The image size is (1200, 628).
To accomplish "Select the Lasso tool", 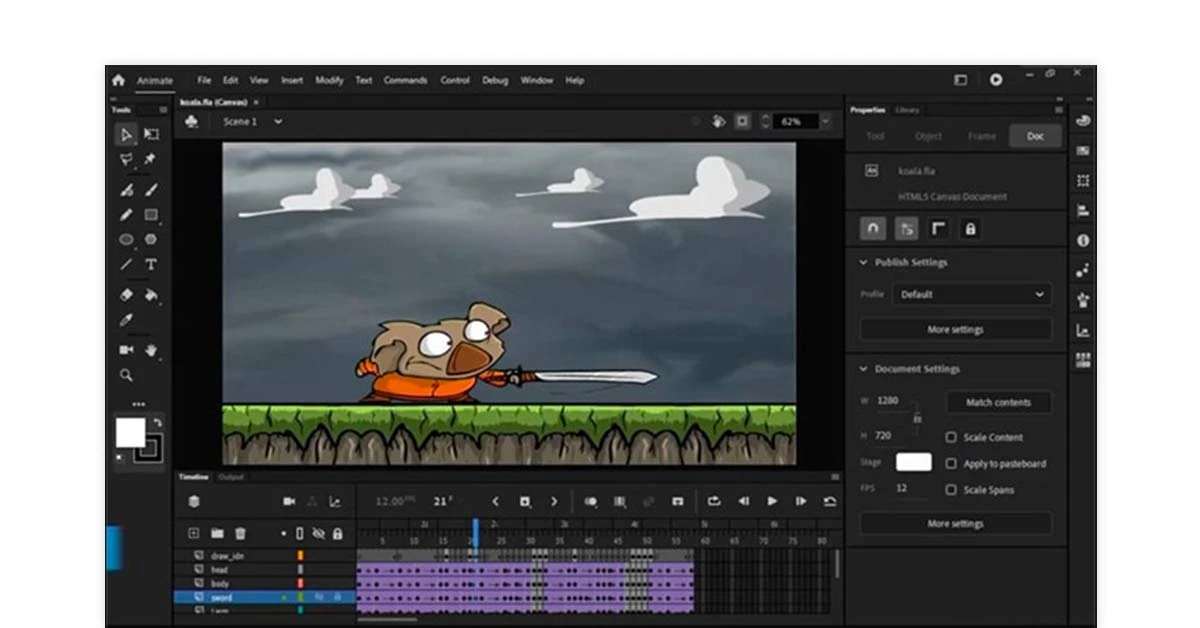I will (x=125, y=158).
